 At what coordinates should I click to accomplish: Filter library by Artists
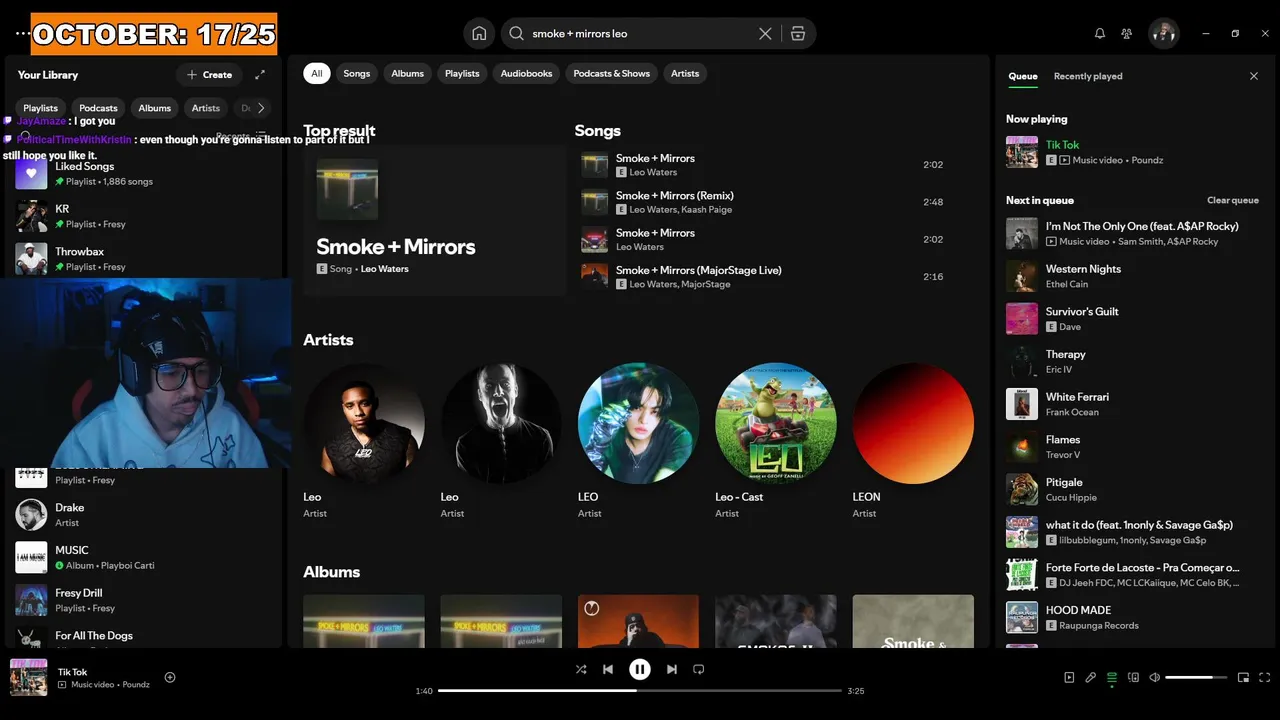(x=206, y=108)
